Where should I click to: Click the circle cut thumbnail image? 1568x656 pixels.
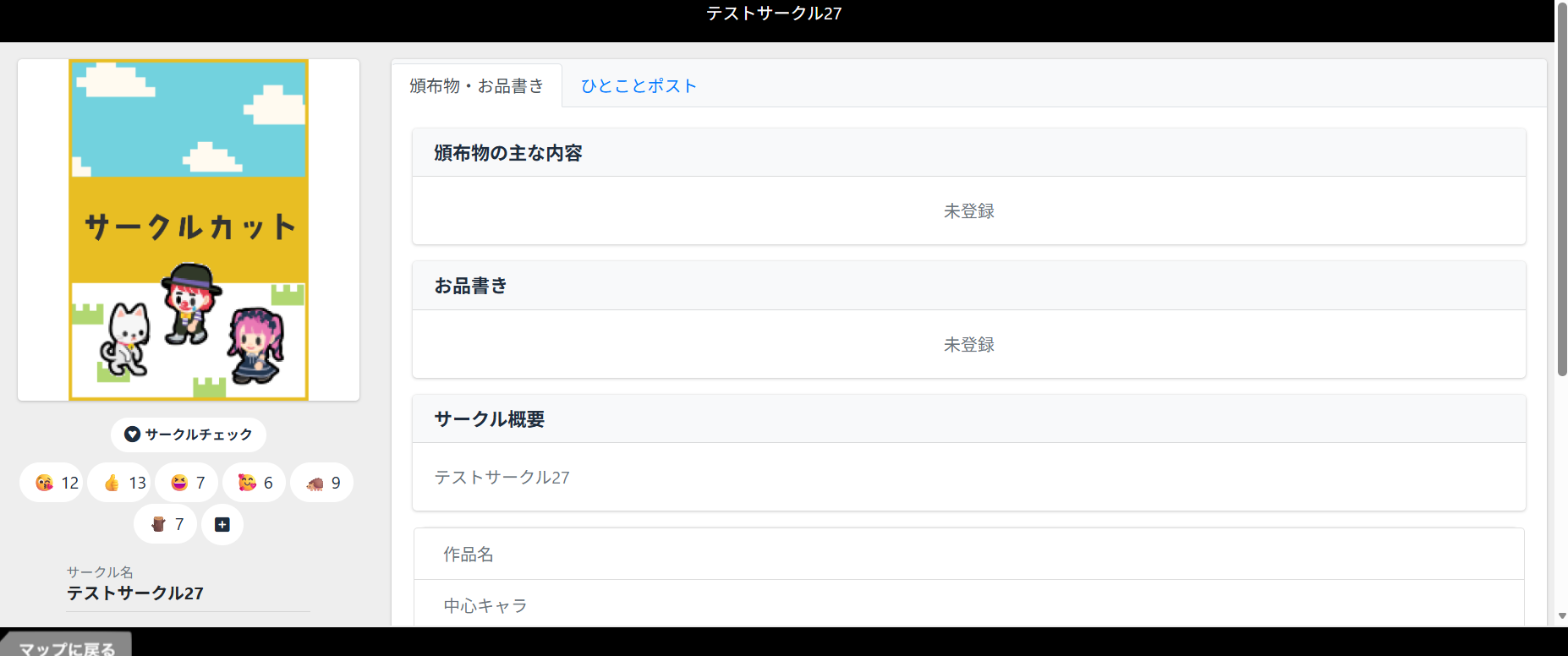pyautogui.click(x=189, y=230)
